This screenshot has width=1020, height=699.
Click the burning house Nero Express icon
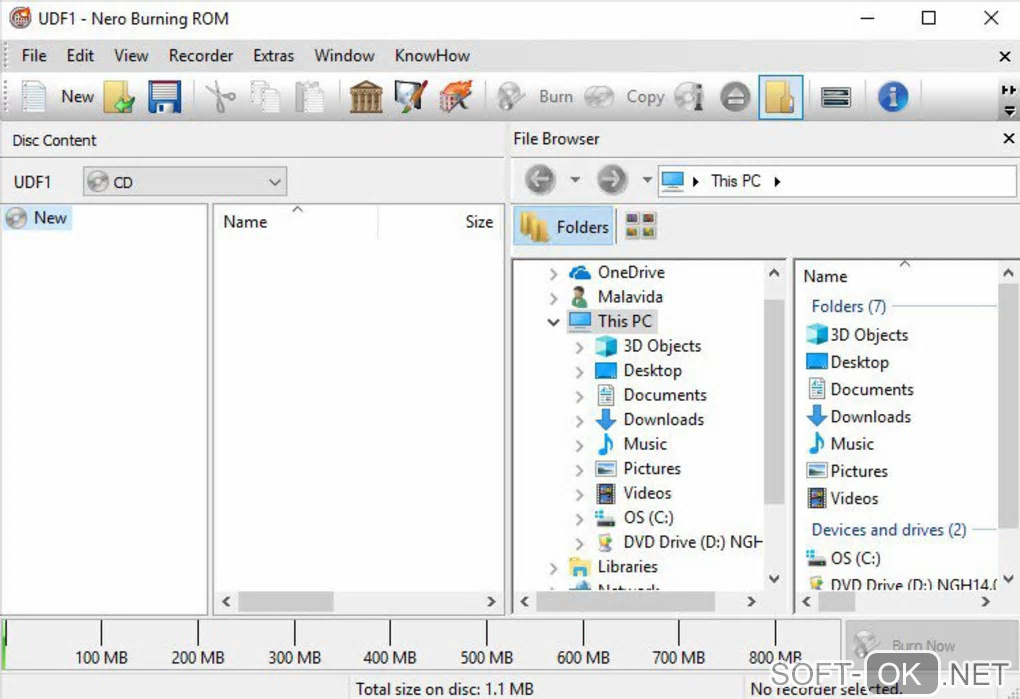click(455, 97)
